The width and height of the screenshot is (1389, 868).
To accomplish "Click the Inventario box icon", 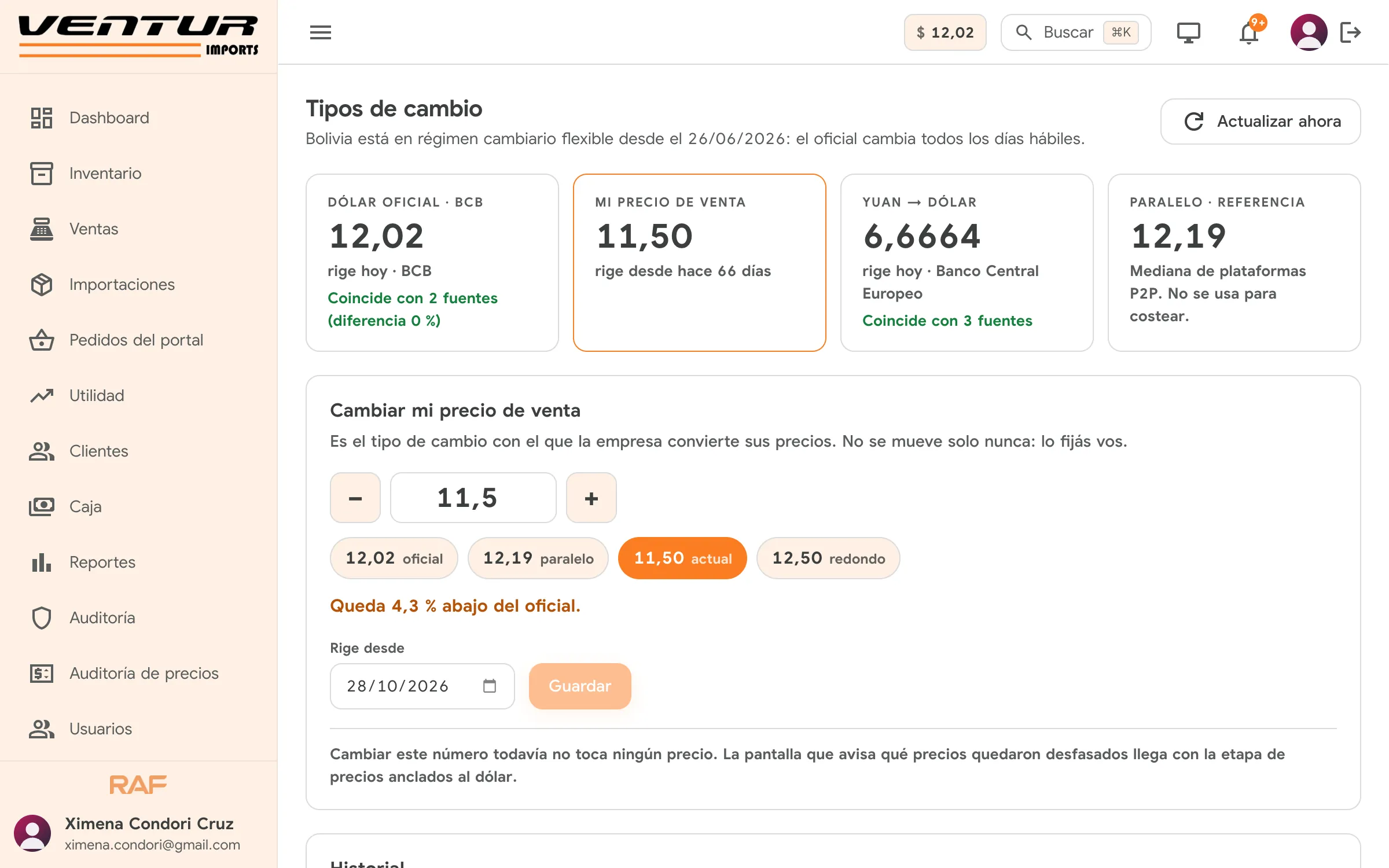I will point(42,174).
